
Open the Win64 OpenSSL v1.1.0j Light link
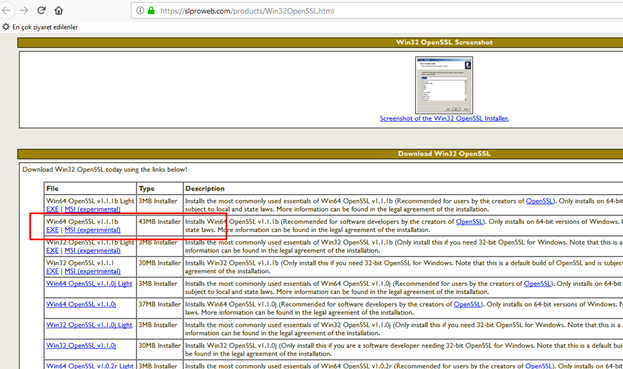[89, 284]
